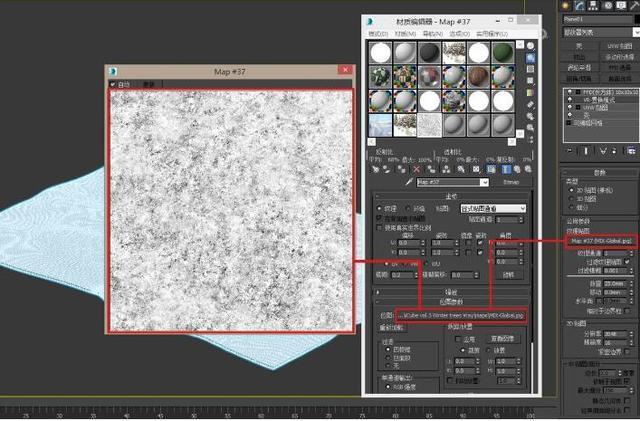
Task: Click Put Material to Scene icon
Action: [387, 169]
